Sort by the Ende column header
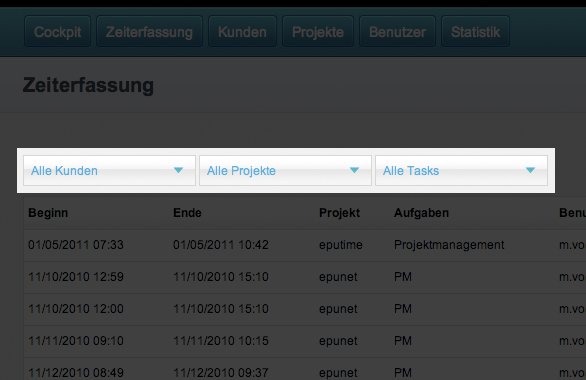Image resolution: width=586 pixels, height=380 pixels. 187,213
